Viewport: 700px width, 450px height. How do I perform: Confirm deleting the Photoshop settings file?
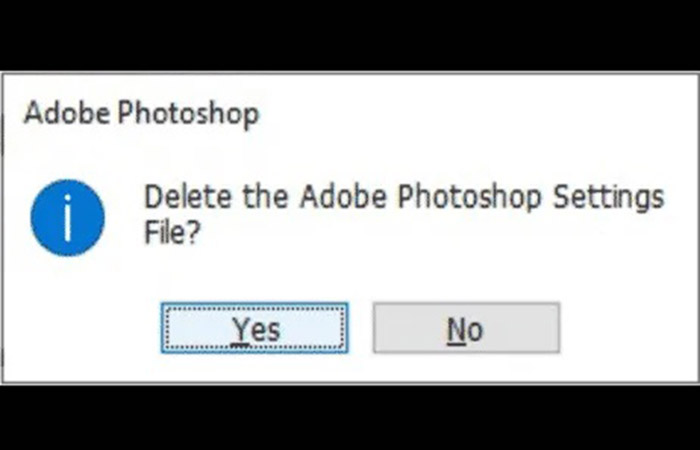click(255, 328)
